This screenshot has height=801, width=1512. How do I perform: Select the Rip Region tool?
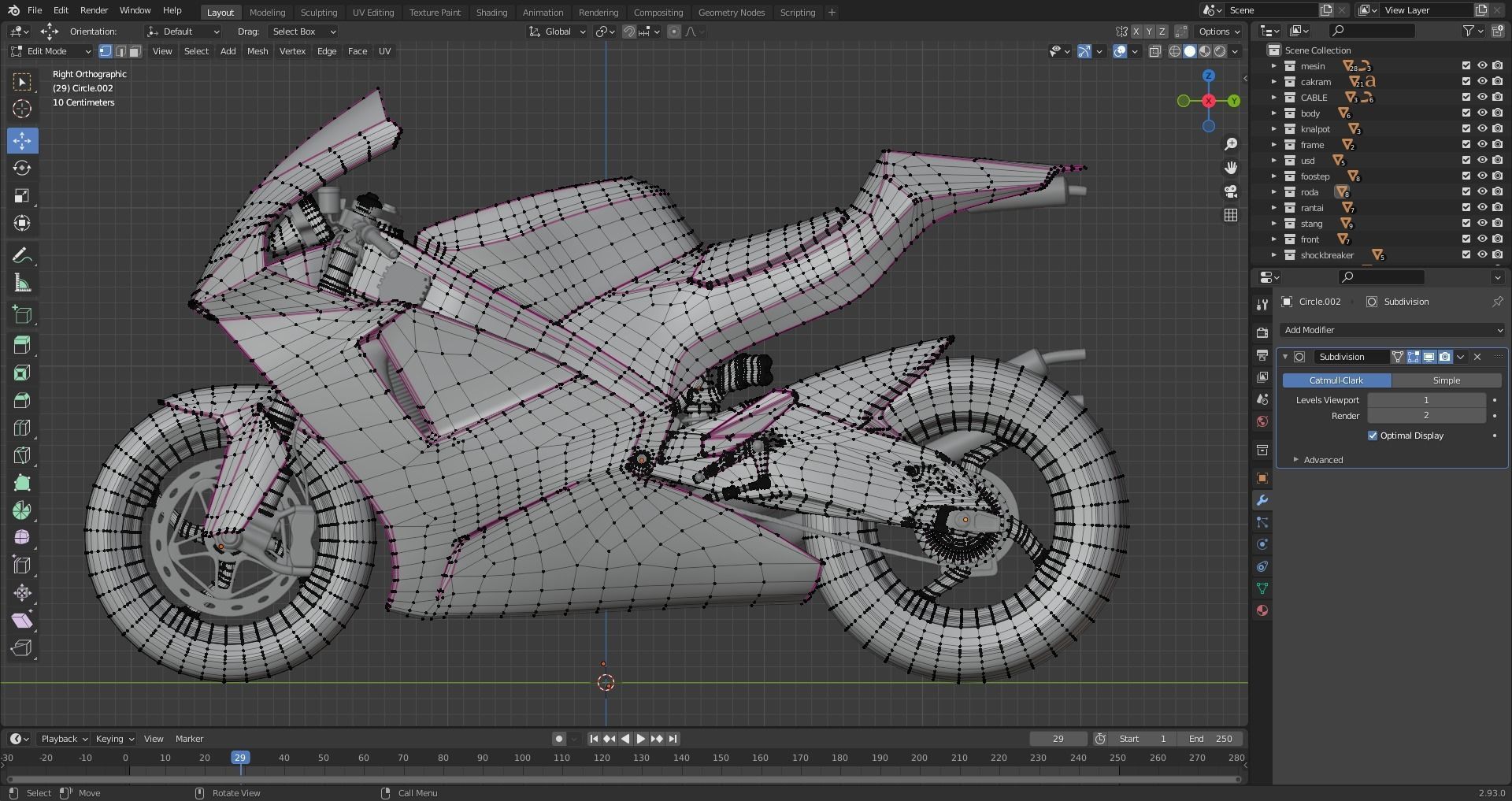tap(22, 648)
